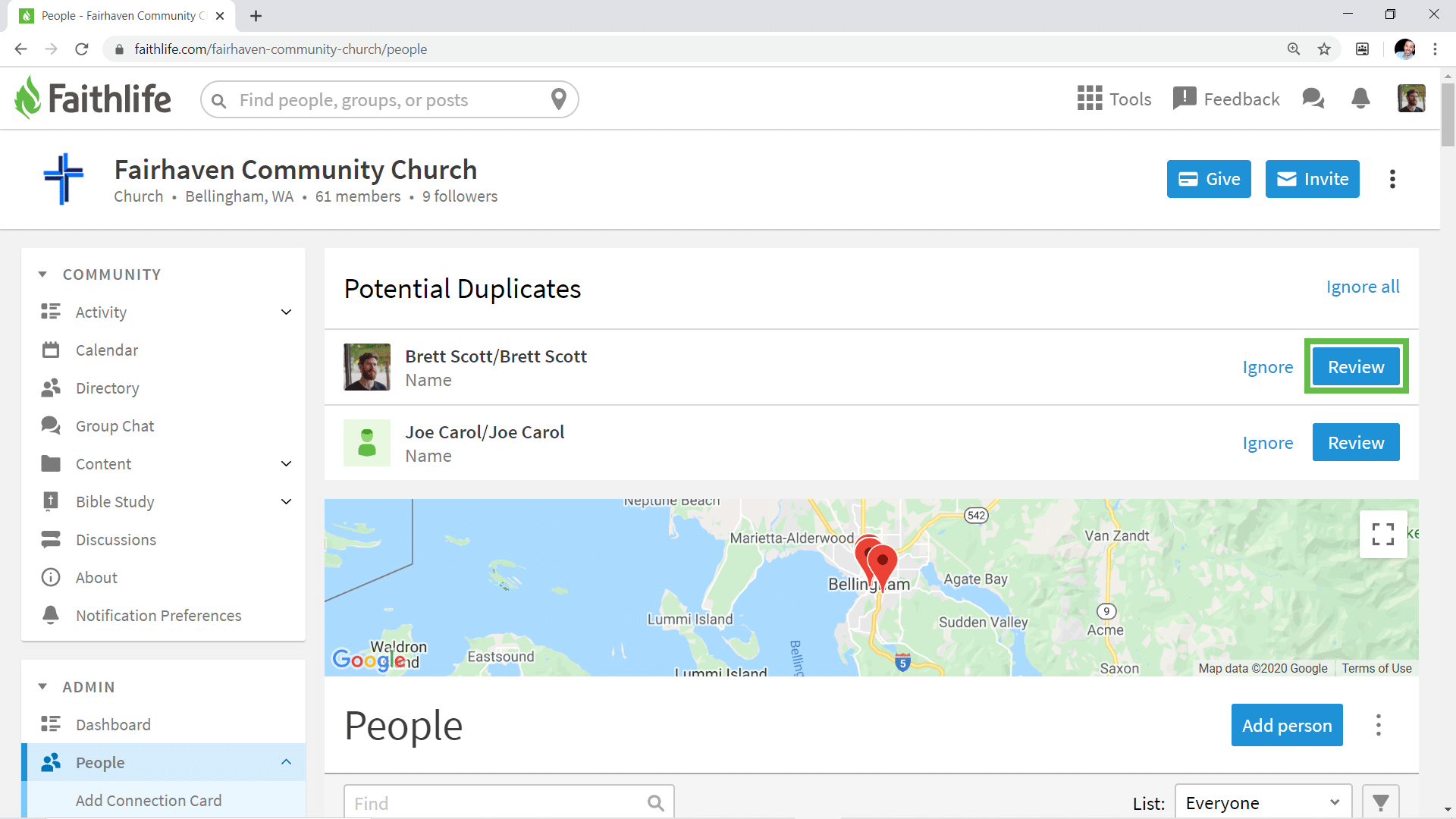Viewport: 1456px width, 819px height.
Task: Select the About info icon
Action: 51,578
